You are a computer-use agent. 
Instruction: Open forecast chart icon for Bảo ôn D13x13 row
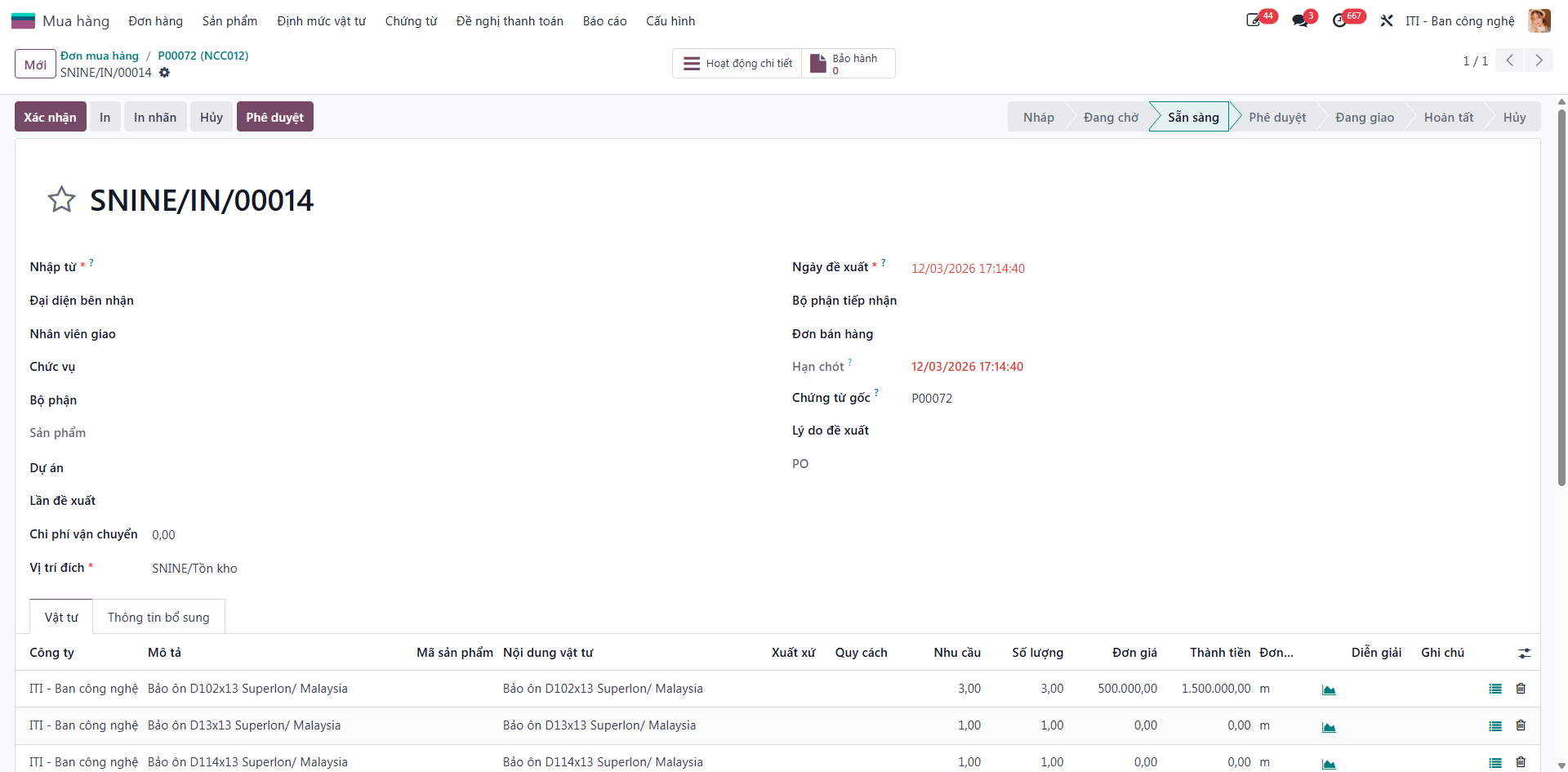(1329, 726)
